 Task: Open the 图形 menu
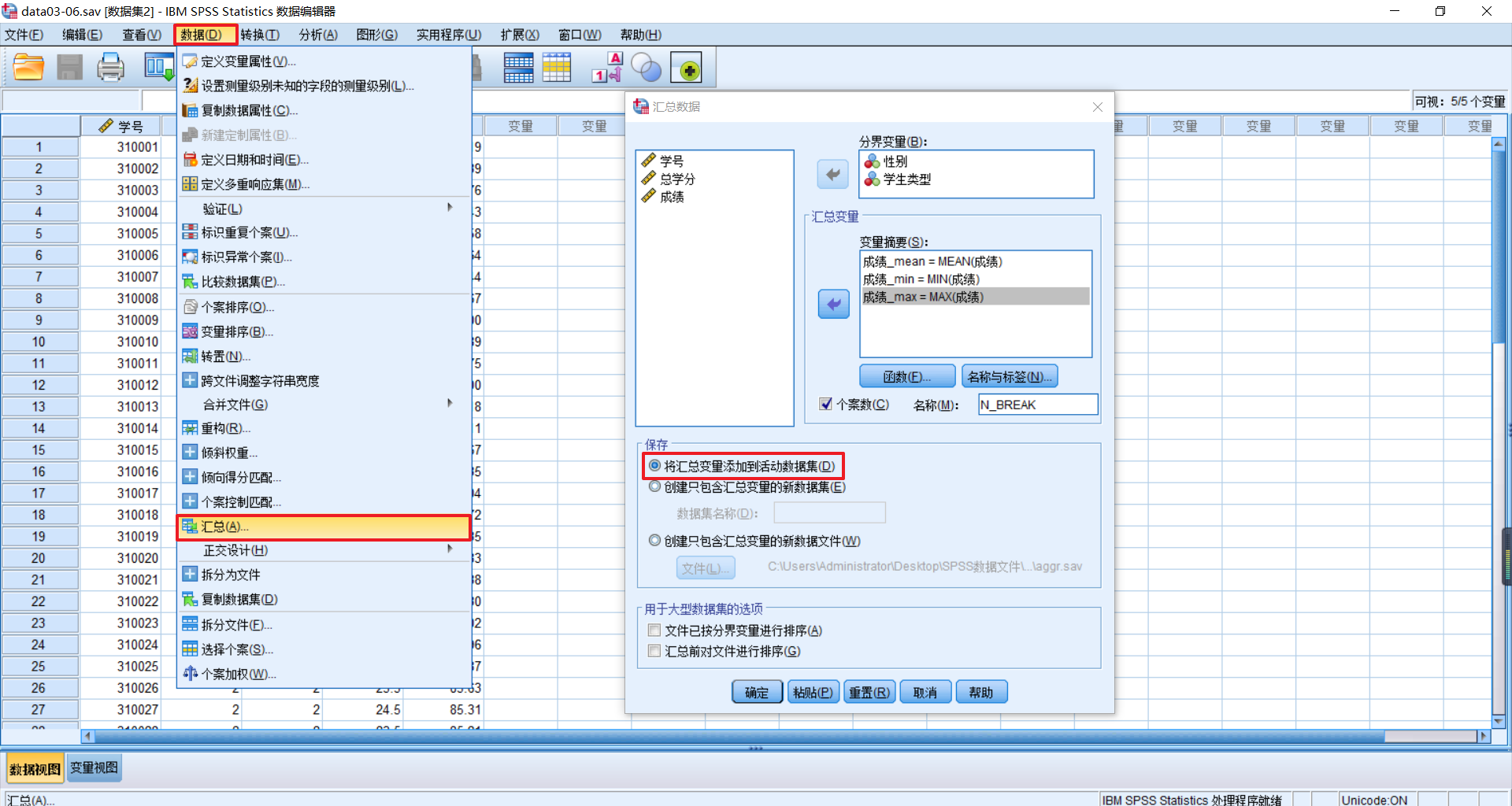pyautogui.click(x=376, y=35)
